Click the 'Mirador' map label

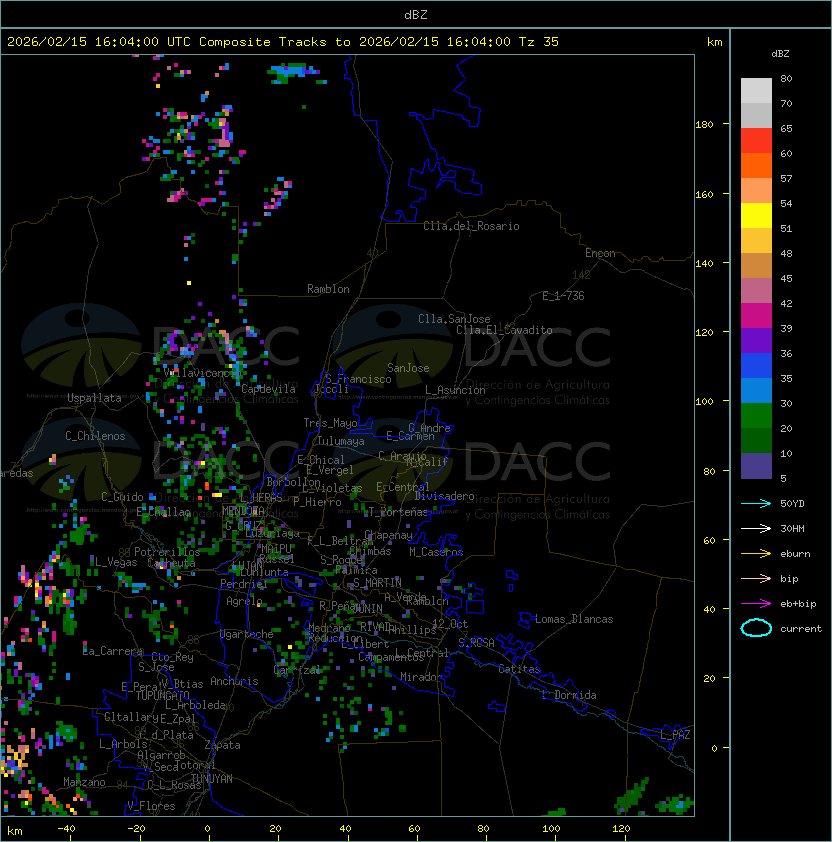coord(422,677)
